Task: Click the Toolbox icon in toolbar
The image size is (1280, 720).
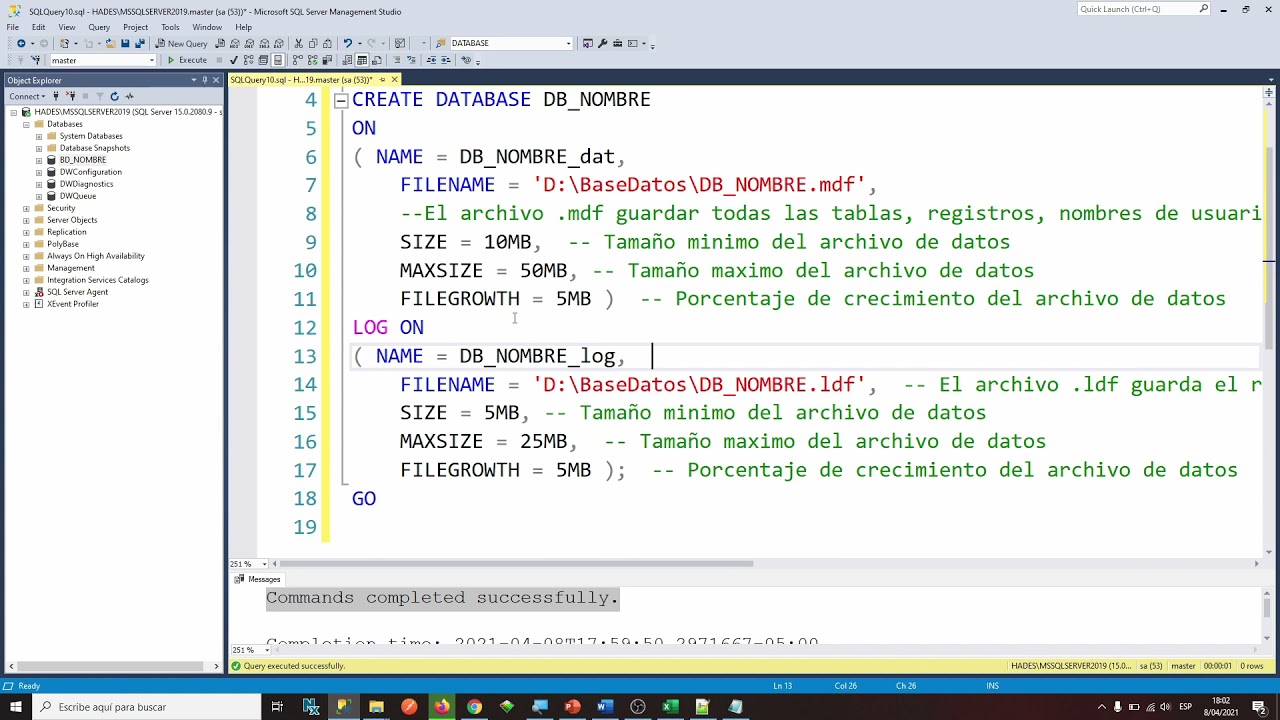Action: coord(617,44)
